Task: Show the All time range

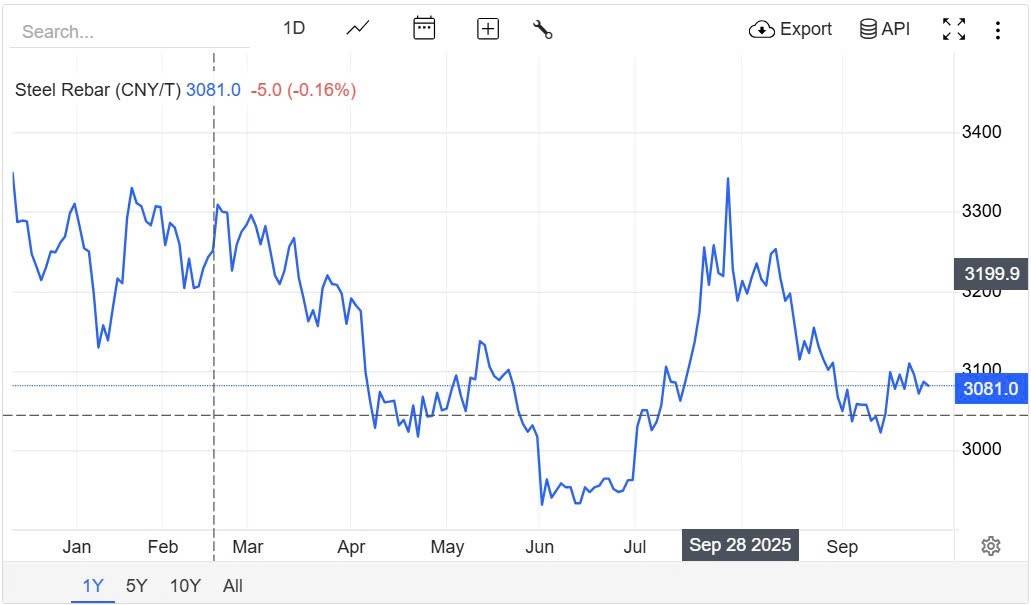Action: (233, 586)
